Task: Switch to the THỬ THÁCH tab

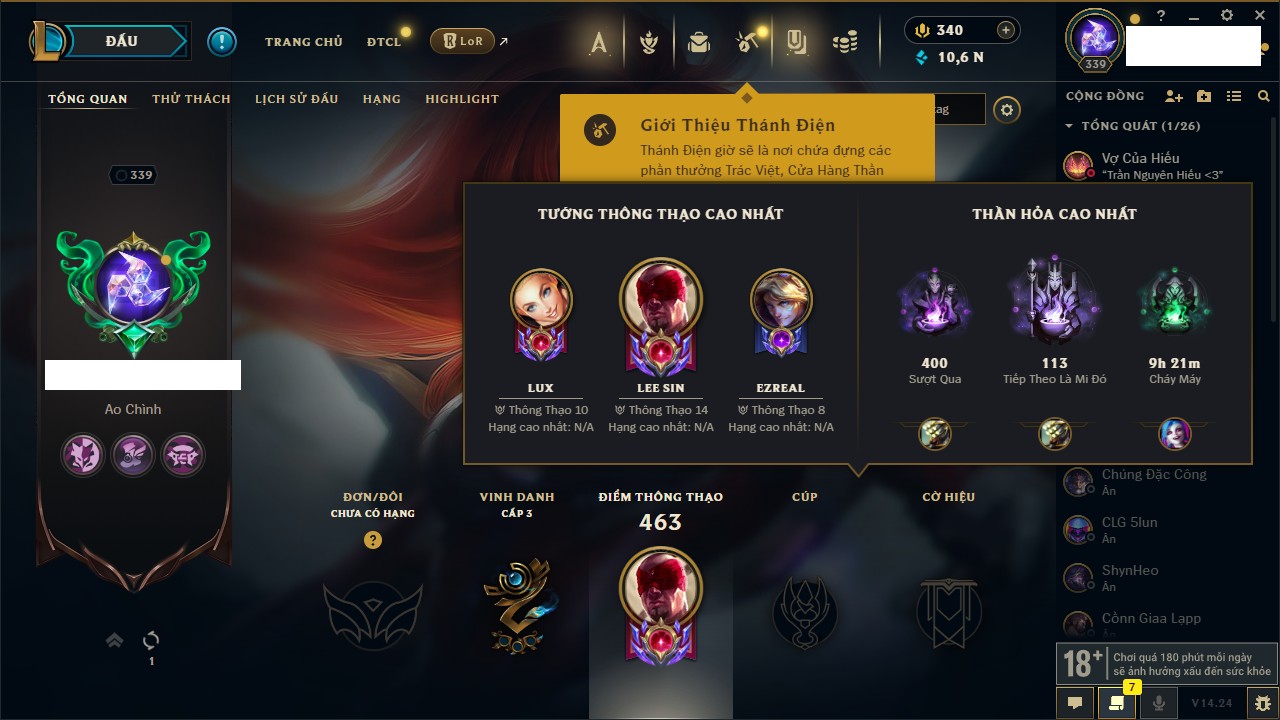Action: point(191,99)
